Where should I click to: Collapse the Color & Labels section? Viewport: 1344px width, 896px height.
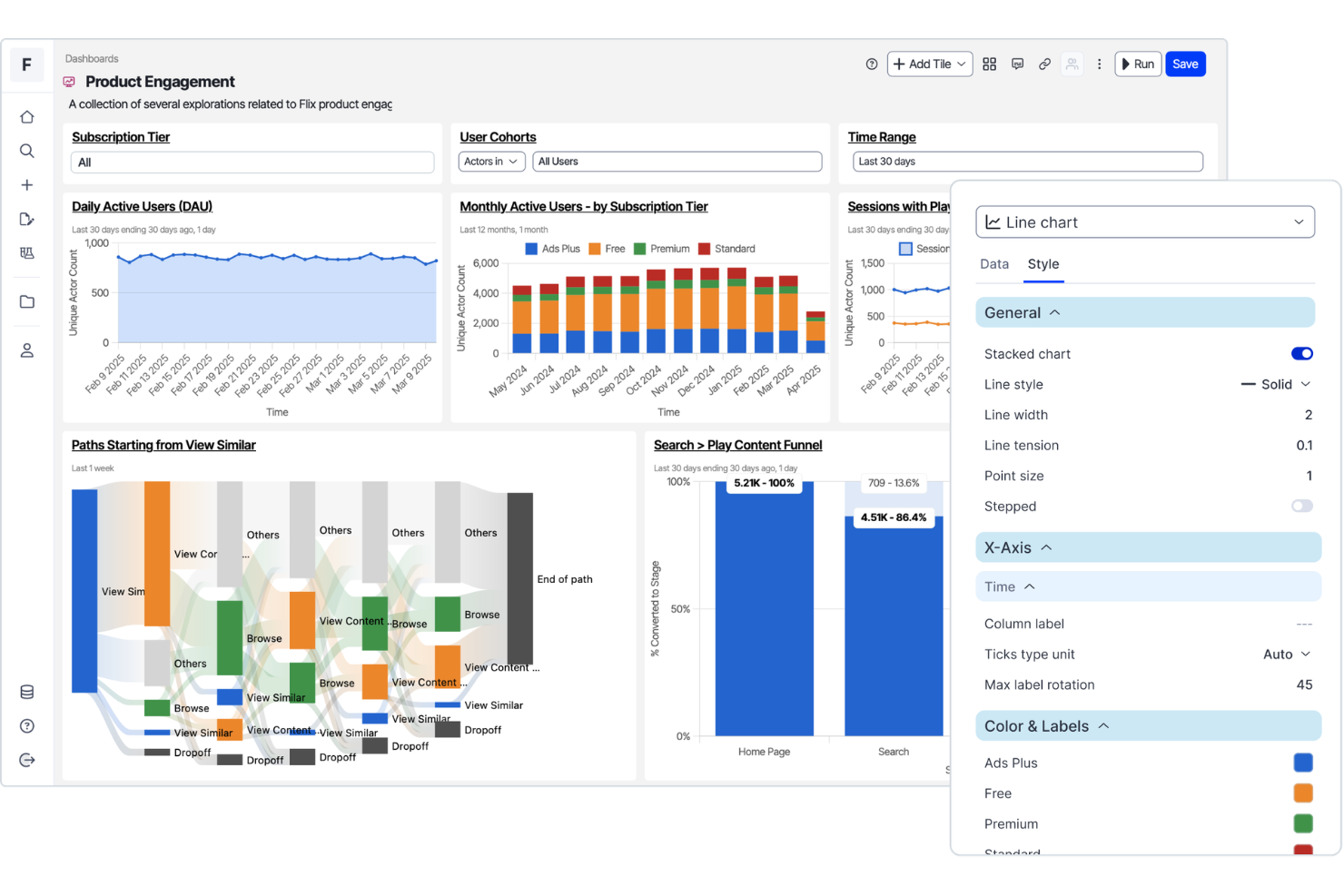pos(1104,725)
